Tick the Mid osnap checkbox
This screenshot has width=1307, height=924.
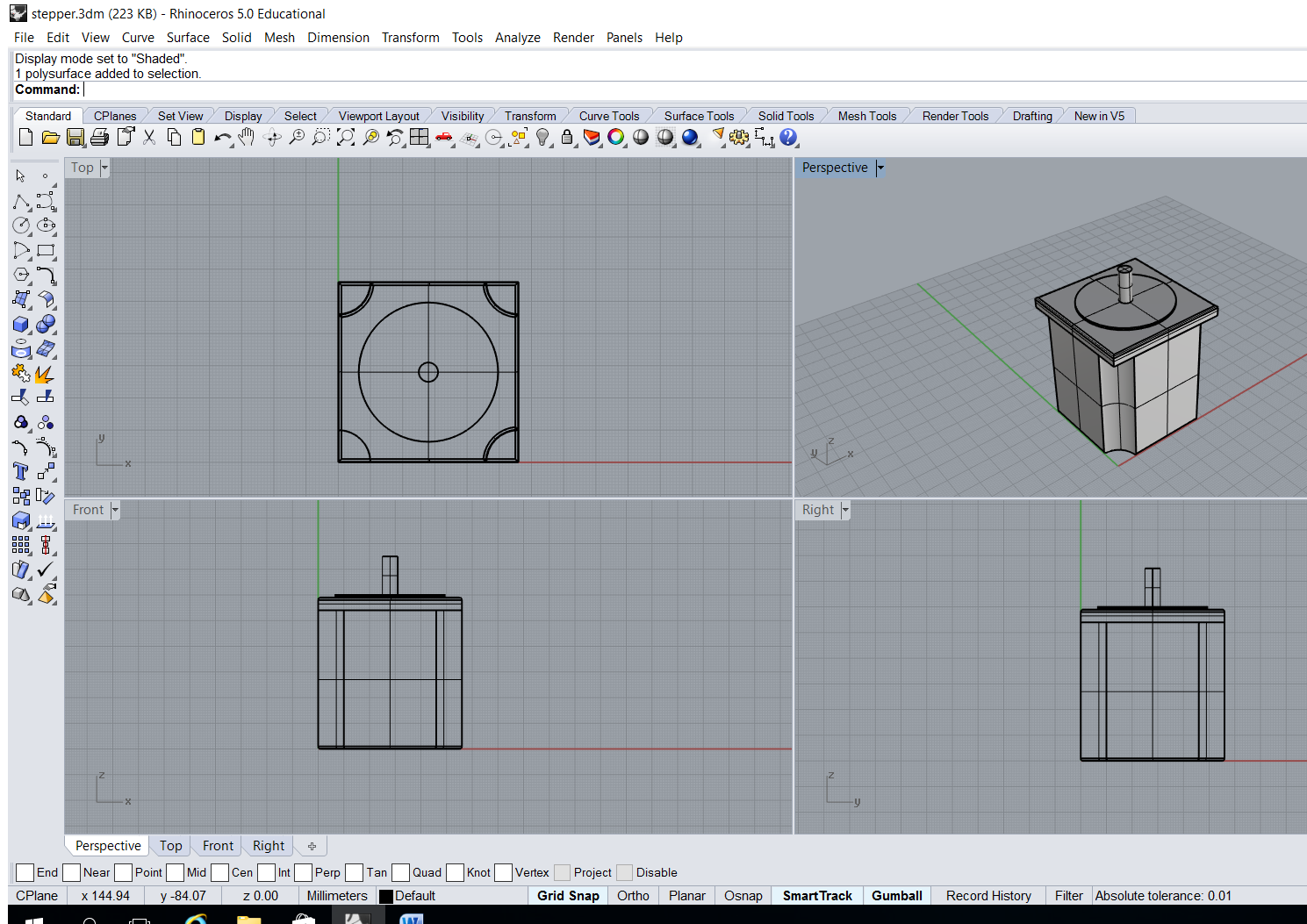pos(175,872)
